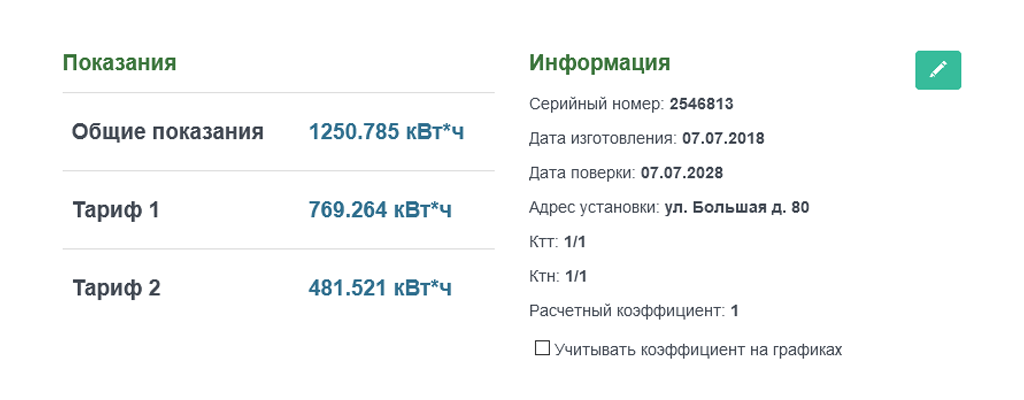Click the address value "ул. Большая д. 80"
Image resolution: width=1024 pixels, height=400 pixels.
(x=736, y=208)
